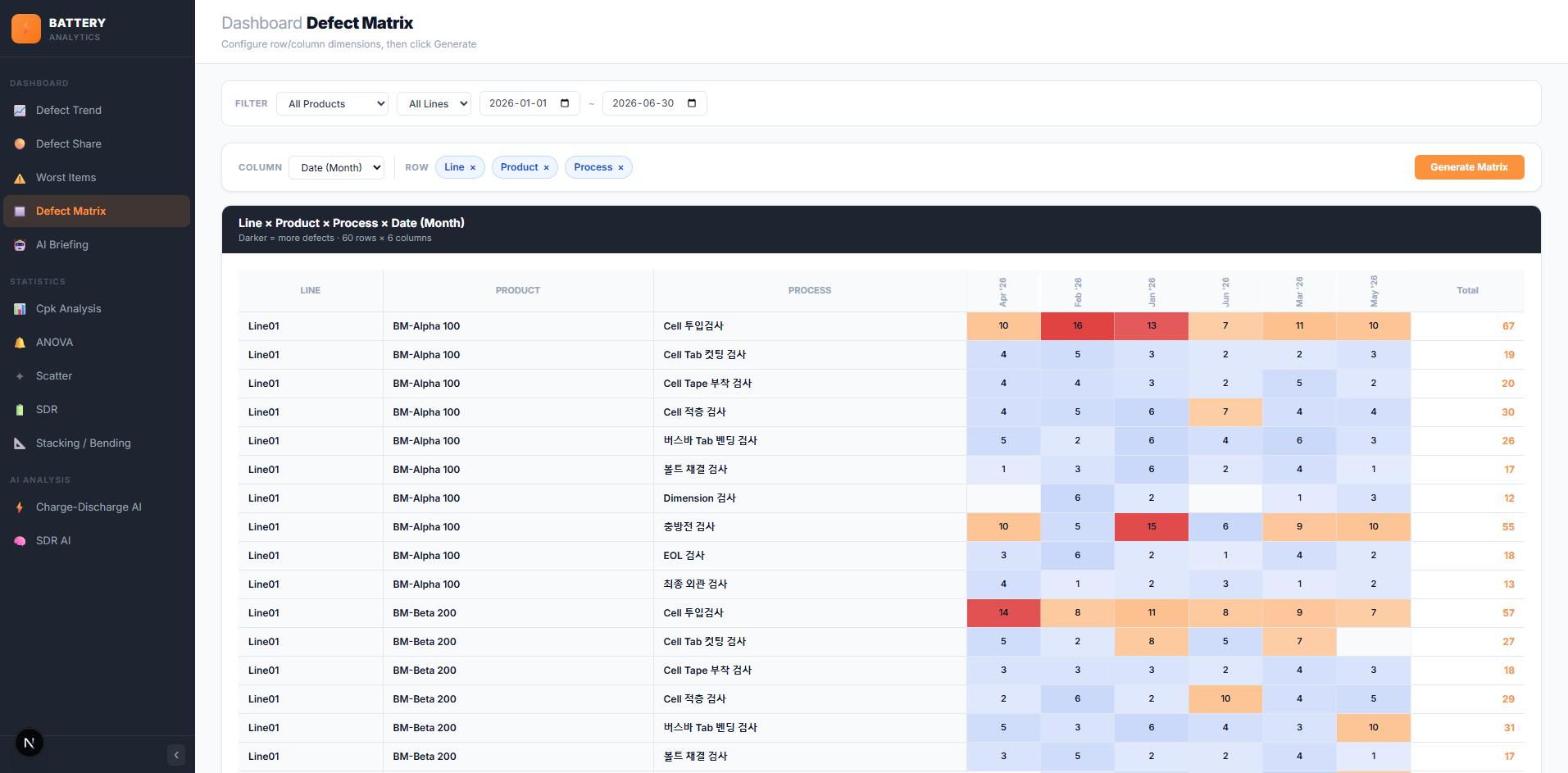Click the total value 57

(1508, 613)
